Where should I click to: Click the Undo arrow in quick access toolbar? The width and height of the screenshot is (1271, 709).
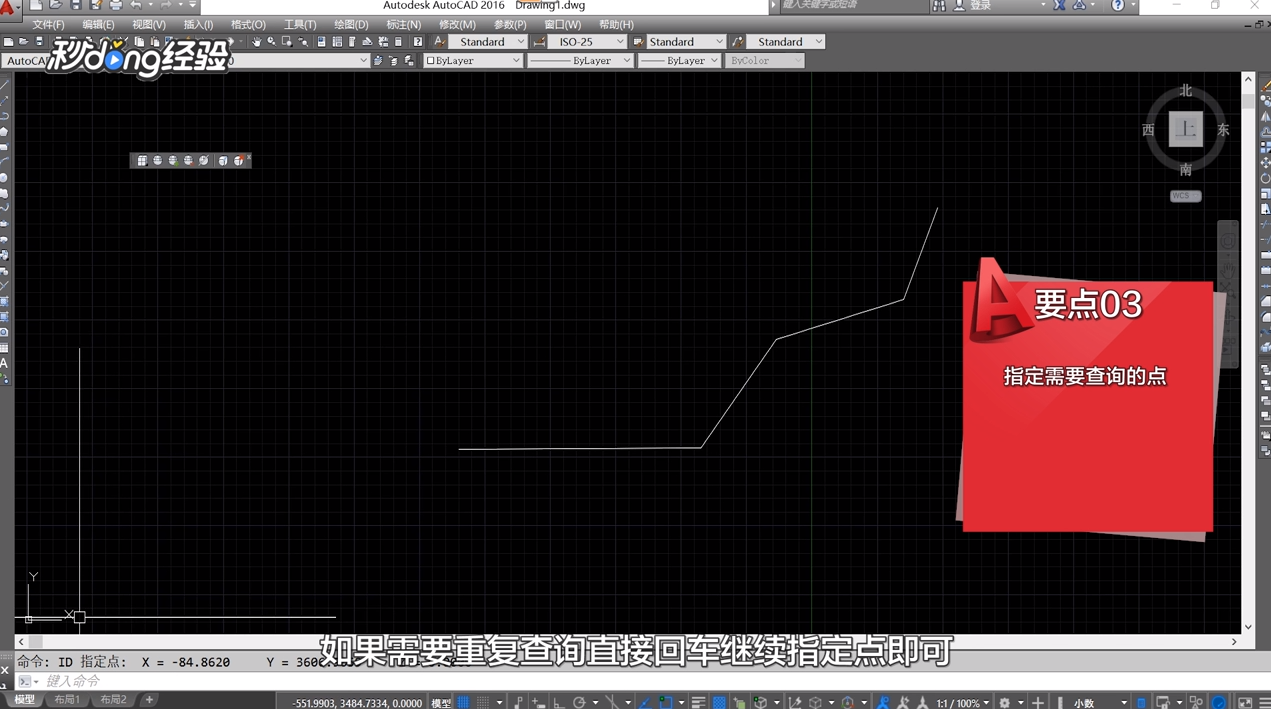coord(136,5)
